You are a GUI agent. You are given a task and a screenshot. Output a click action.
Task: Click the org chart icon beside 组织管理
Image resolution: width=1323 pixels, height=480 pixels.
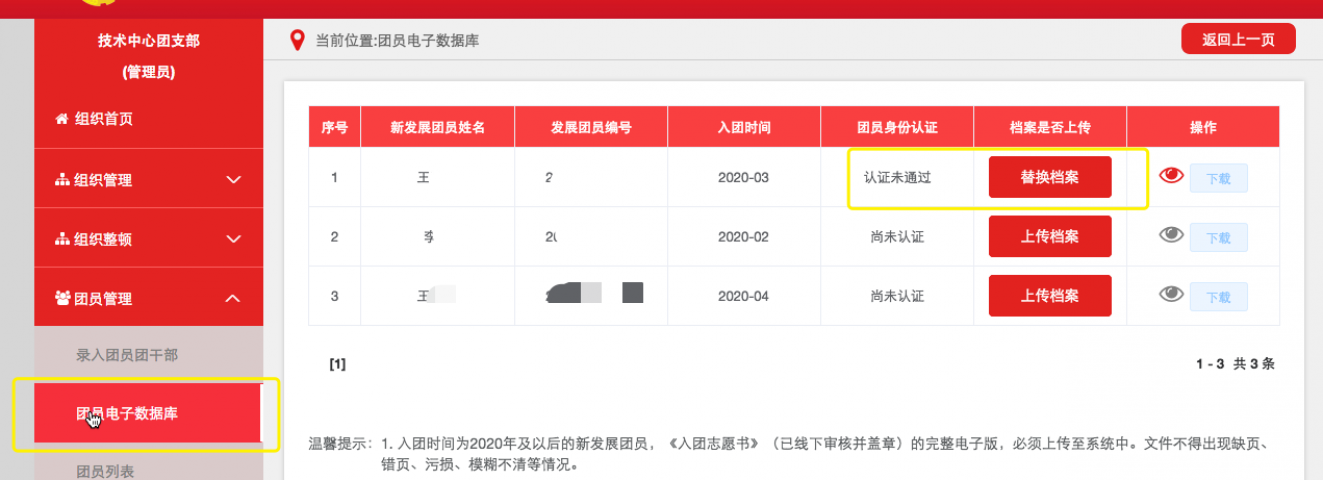(x=62, y=180)
